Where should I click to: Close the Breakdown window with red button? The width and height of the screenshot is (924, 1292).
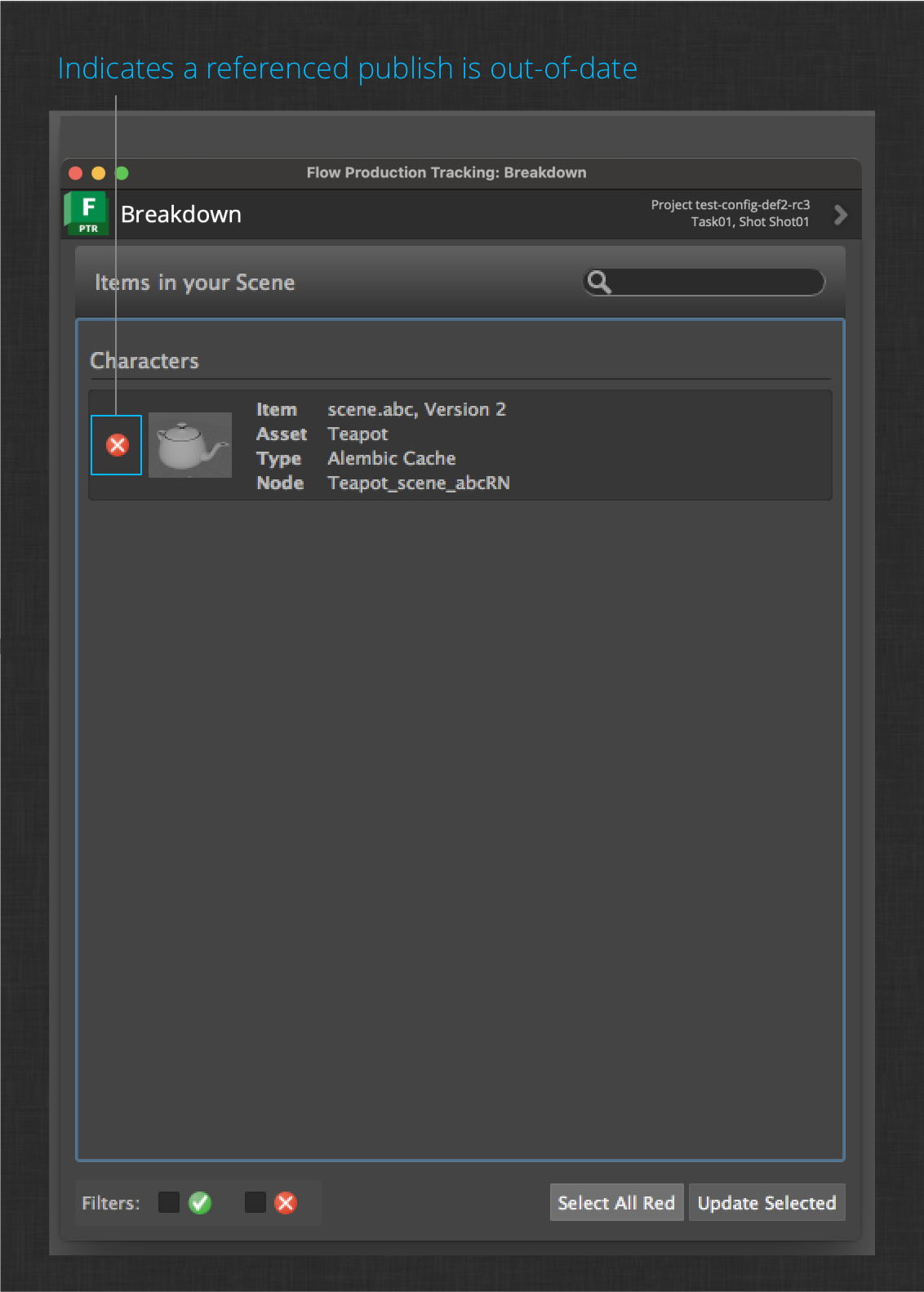tap(76, 173)
